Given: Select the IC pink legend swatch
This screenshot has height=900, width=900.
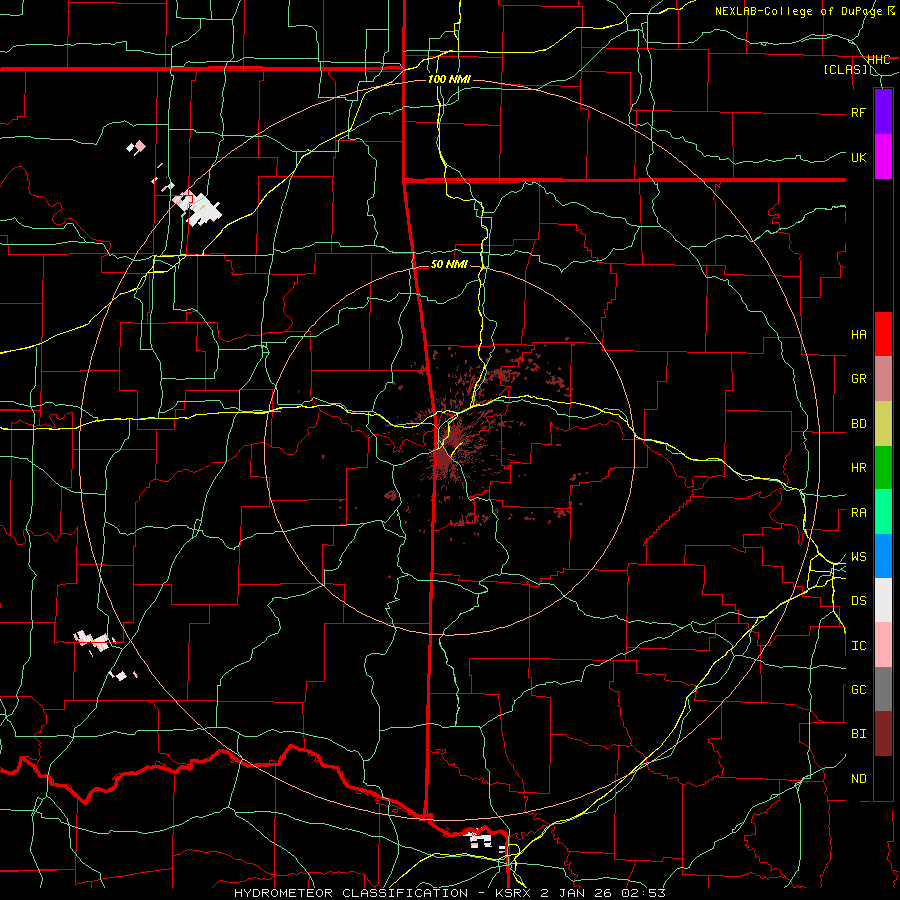Looking at the screenshot, I should pos(883,645).
